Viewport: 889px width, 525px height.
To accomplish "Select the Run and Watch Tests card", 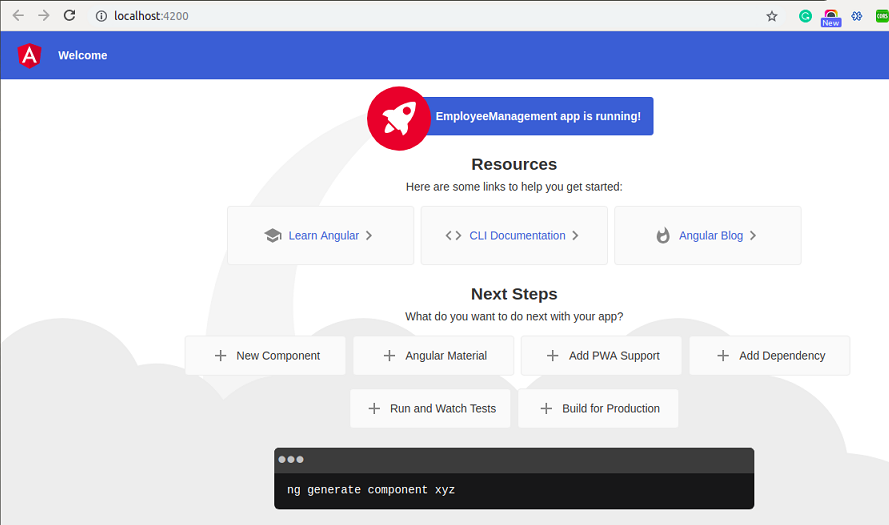I will pyautogui.click(x=430, y=408).
